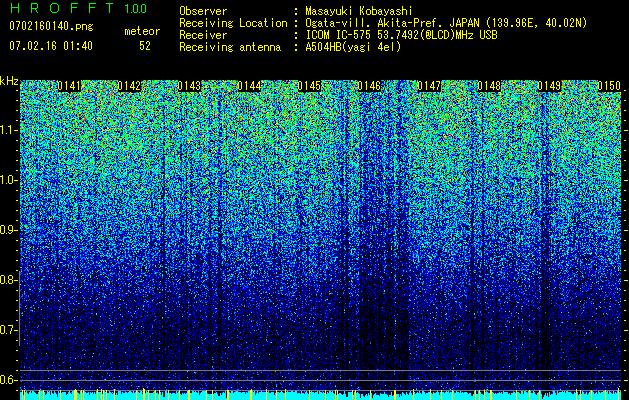Click the Receiving Location field label

coord(233,23)
